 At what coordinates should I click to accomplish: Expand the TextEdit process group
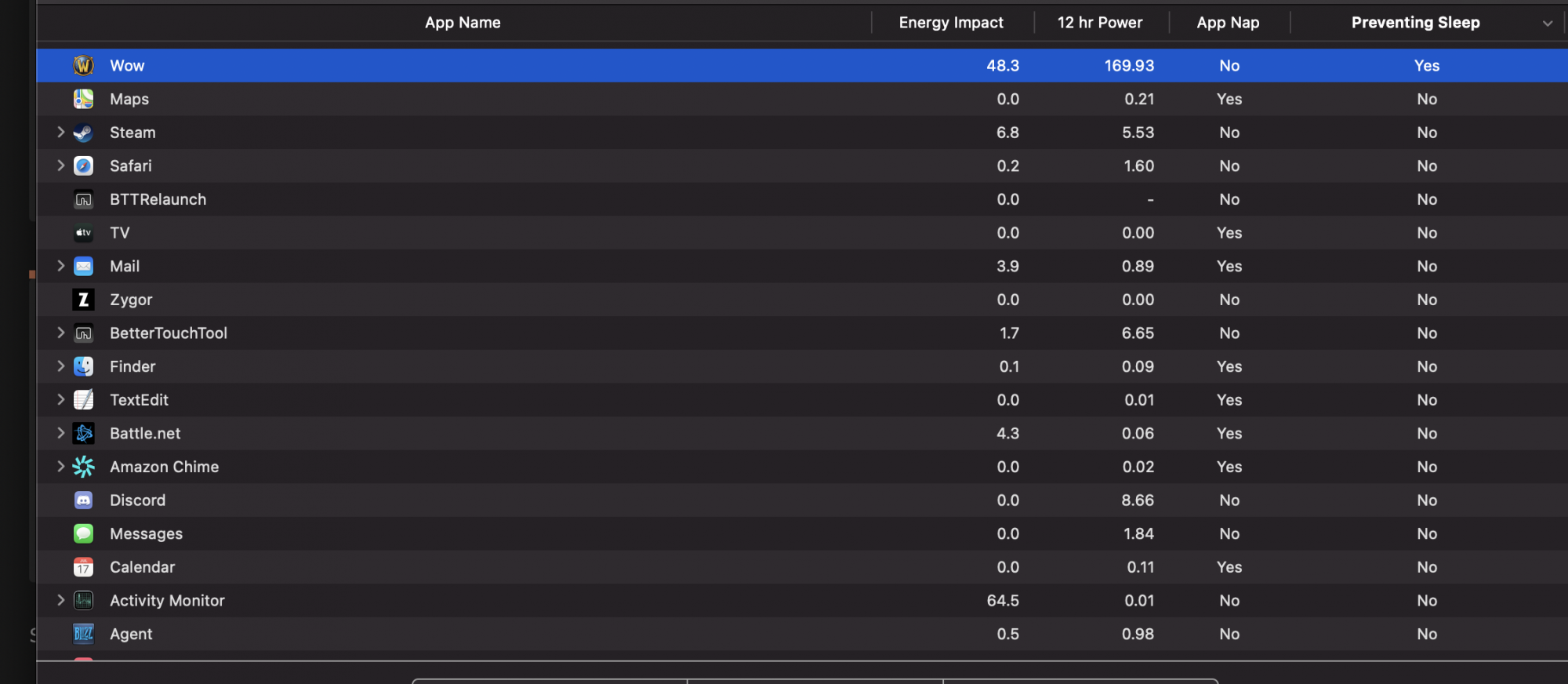60,399
